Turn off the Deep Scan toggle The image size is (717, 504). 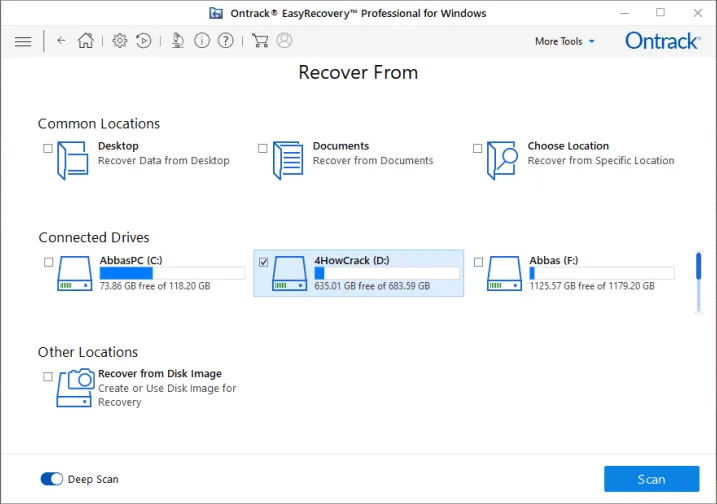(x=52, y=479)
